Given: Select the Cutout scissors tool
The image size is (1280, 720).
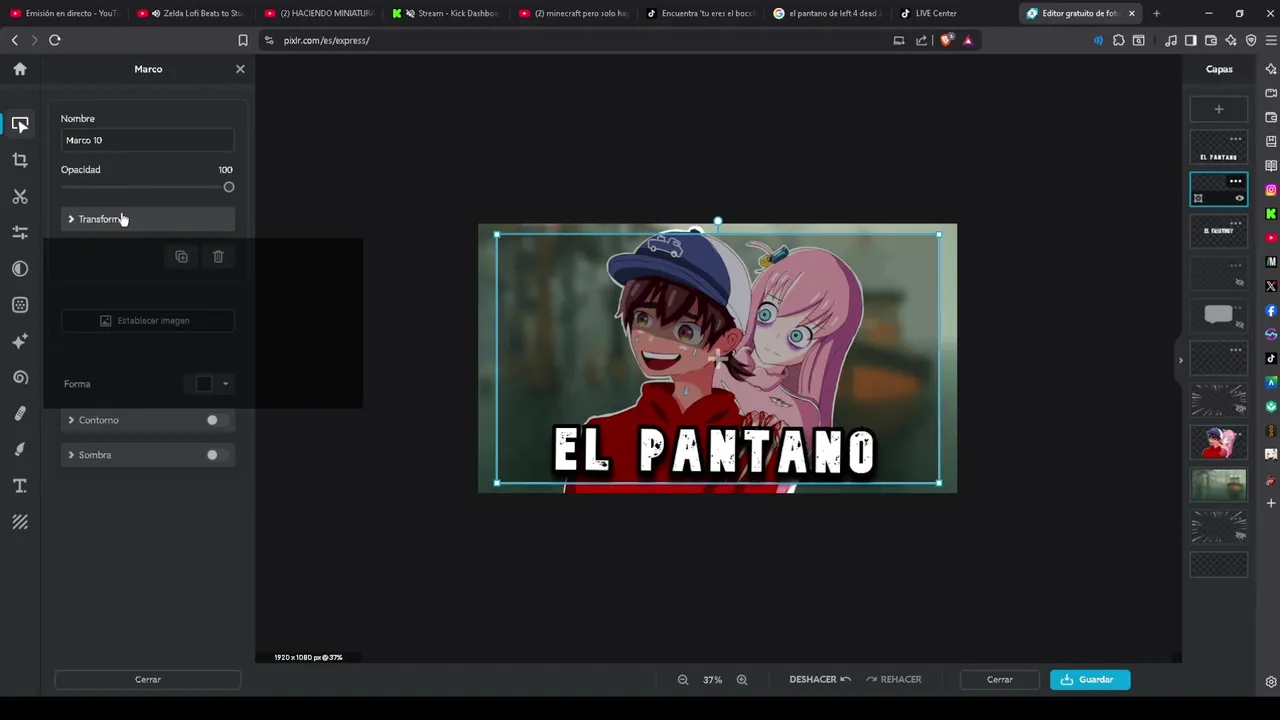Looking at the screenshot, I should coord(20,196).
